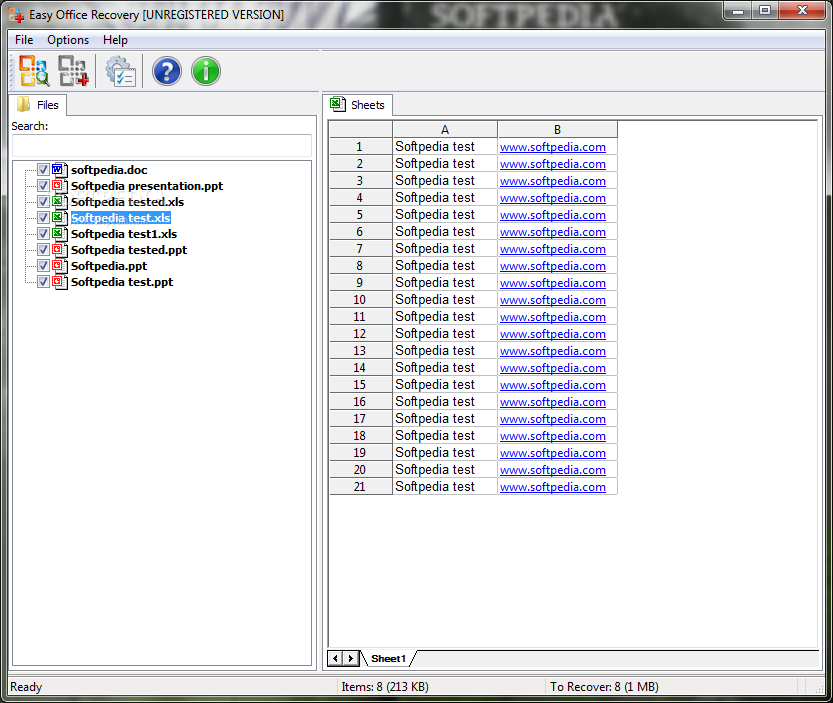
Task: Click the sheet tabs scroll right arrow
Action: (x=351, y=658)
